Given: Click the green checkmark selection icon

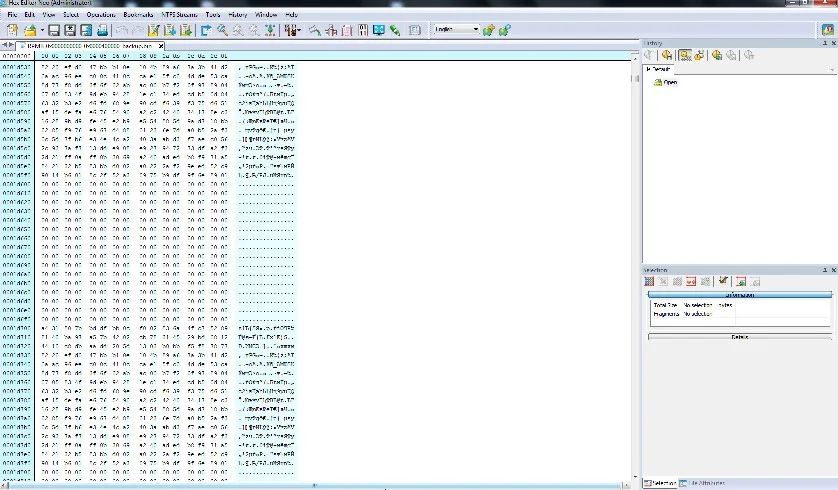Looking at the screenshot, I should tap(723, 281).
